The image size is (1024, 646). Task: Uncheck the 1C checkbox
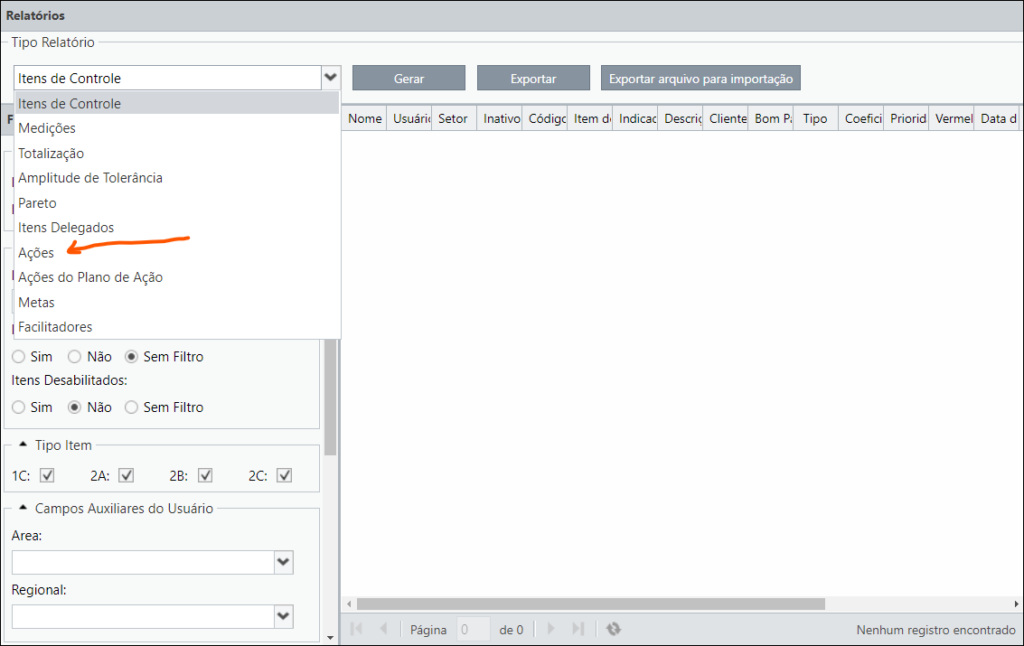click(x=47, y=475)
